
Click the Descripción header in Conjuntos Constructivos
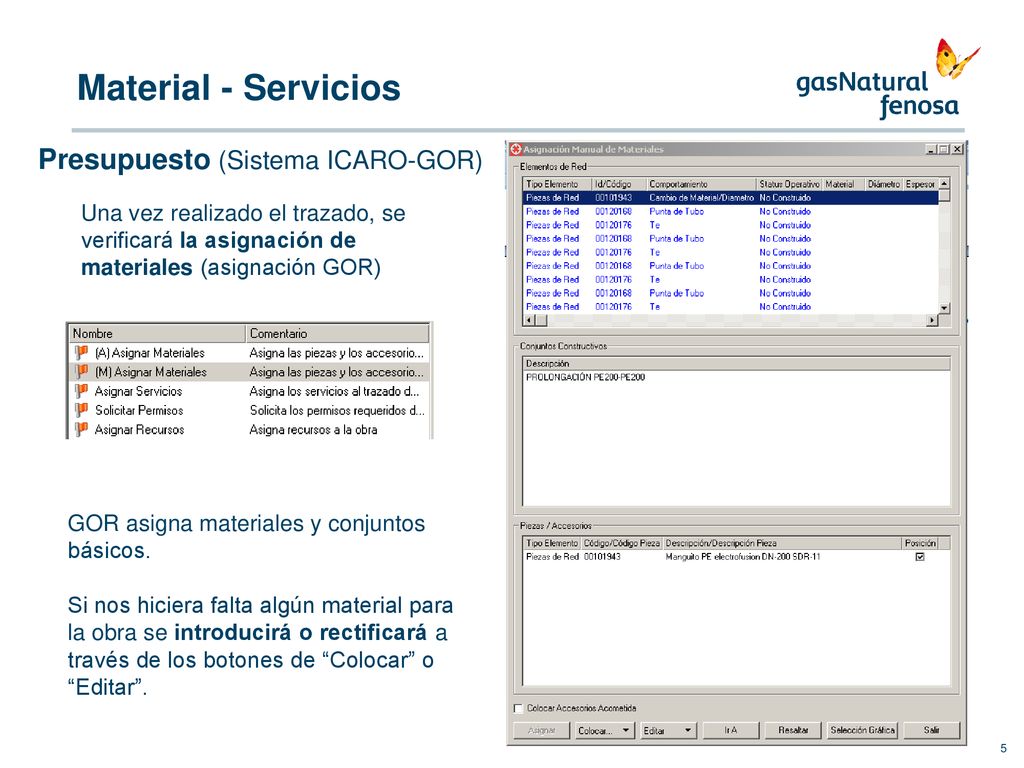(737, 363)
